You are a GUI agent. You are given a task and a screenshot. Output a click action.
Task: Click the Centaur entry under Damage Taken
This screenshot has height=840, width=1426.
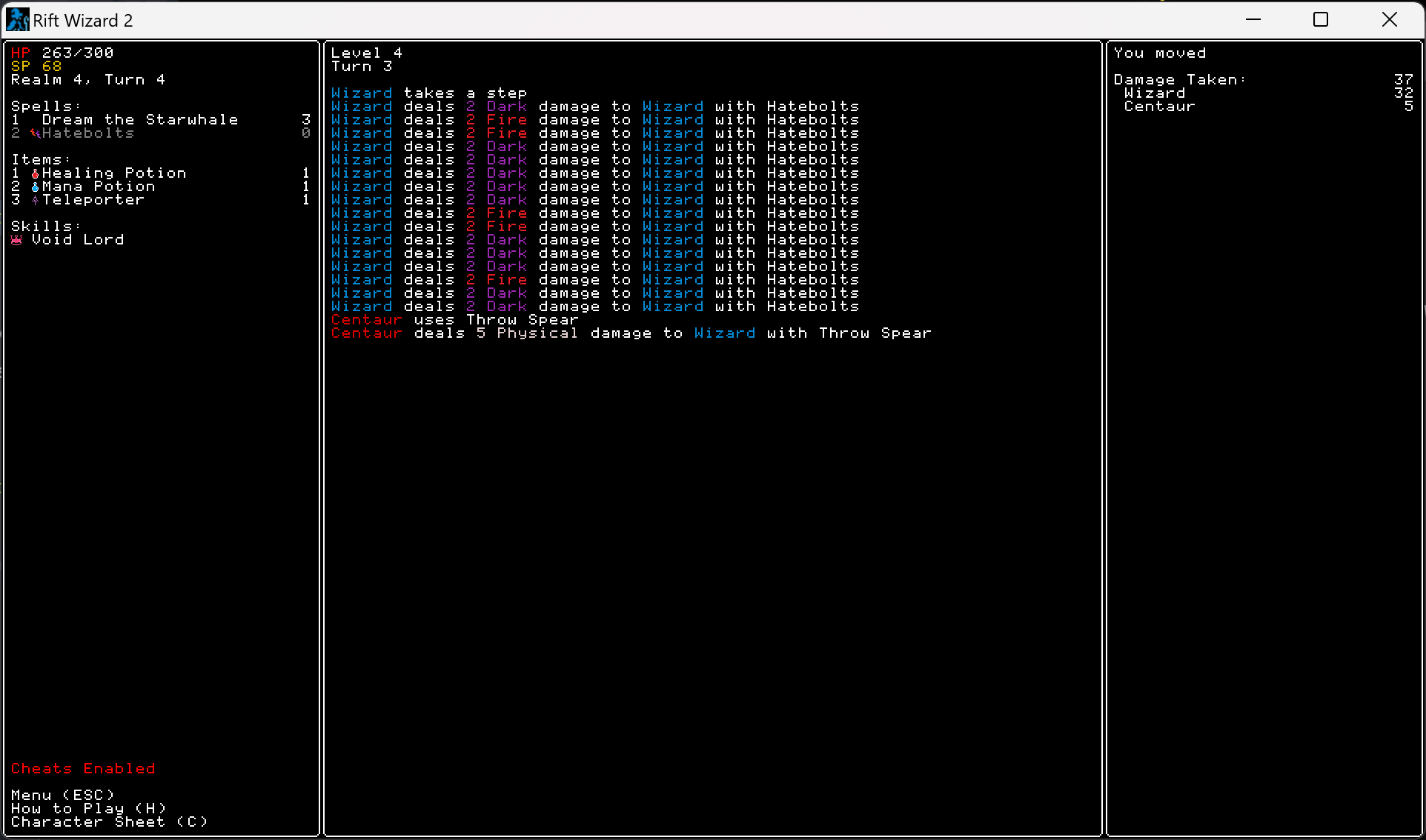pyautogui.click(x=1159, y=107)
